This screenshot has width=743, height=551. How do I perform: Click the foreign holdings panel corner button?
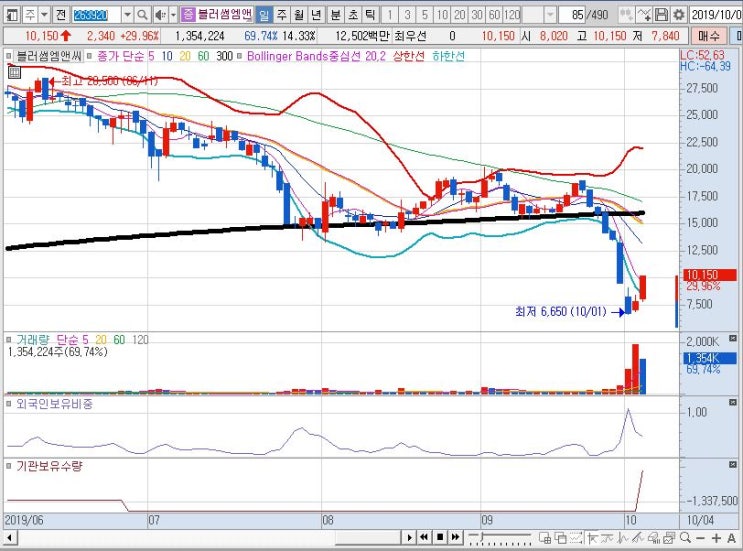733,402
